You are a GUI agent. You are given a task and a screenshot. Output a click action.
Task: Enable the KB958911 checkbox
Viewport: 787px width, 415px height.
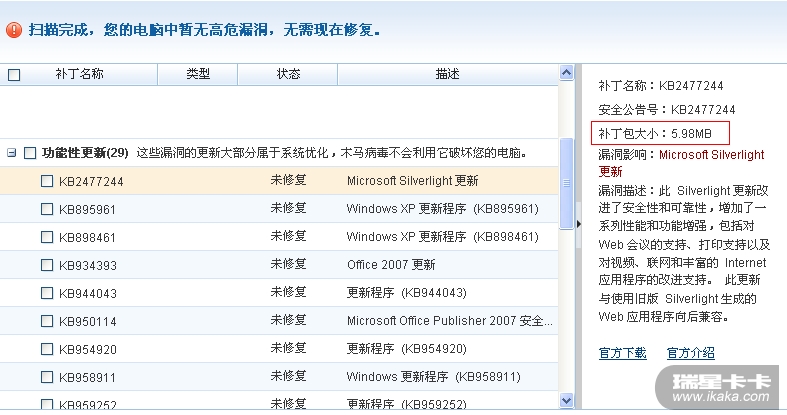click(x=47, y=377)
